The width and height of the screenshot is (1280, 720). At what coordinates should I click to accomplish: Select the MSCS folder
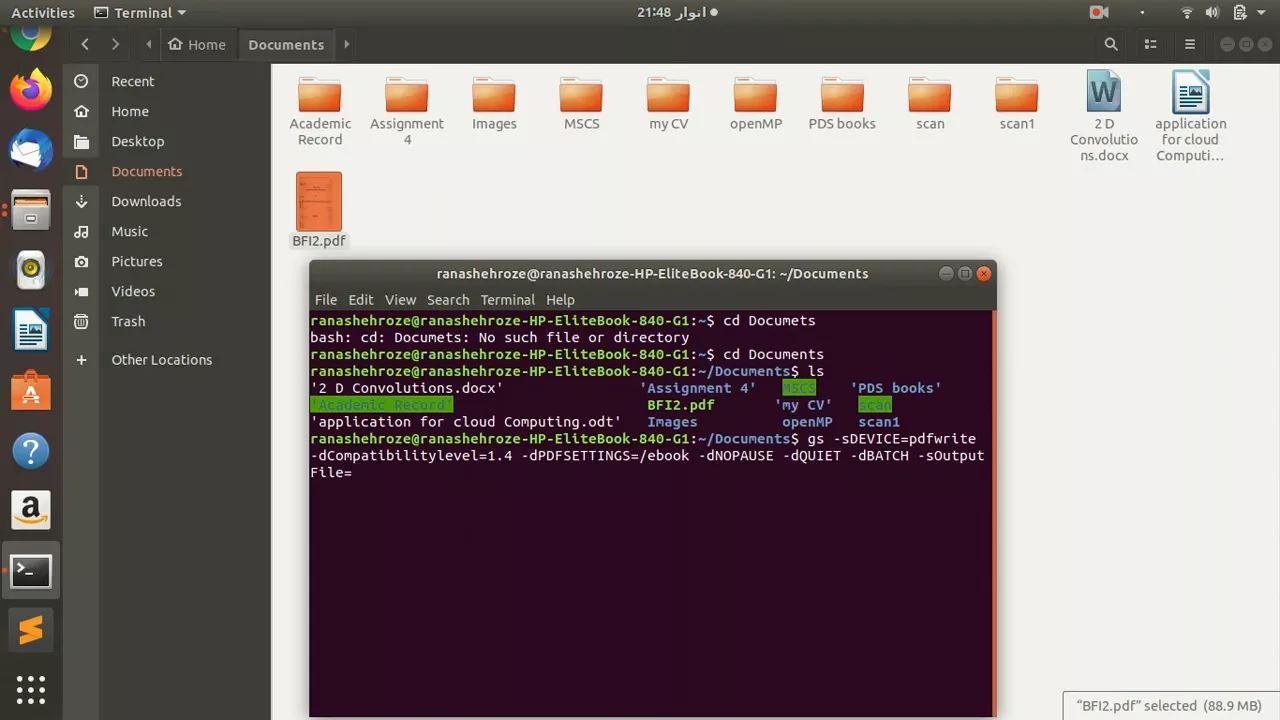[581, 104]
